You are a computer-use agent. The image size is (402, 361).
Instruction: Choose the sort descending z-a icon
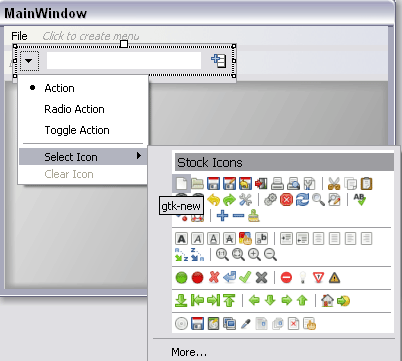[x=197, y=255]
